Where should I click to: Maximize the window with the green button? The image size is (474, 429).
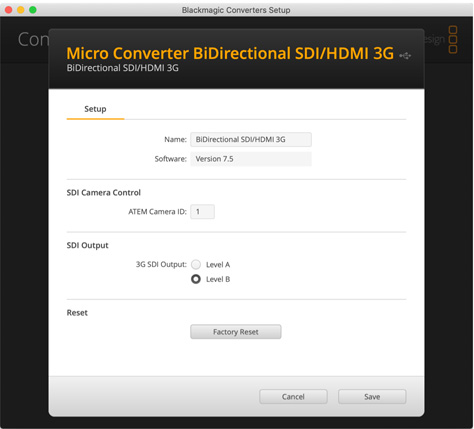33,10
